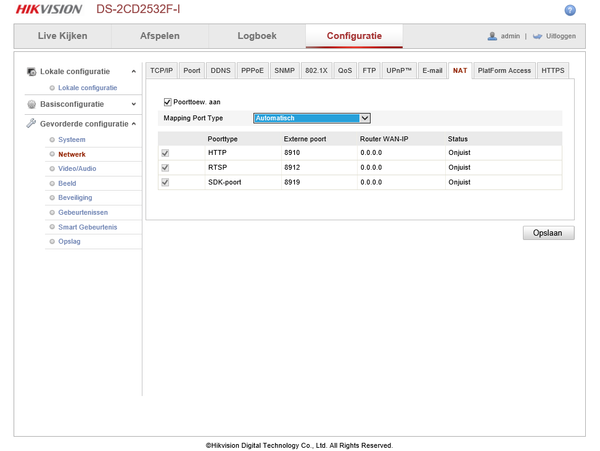Viewport: 600px width, 451px height.
Task: Switch to Afspelen tab
Action: [x=160, y=36]
